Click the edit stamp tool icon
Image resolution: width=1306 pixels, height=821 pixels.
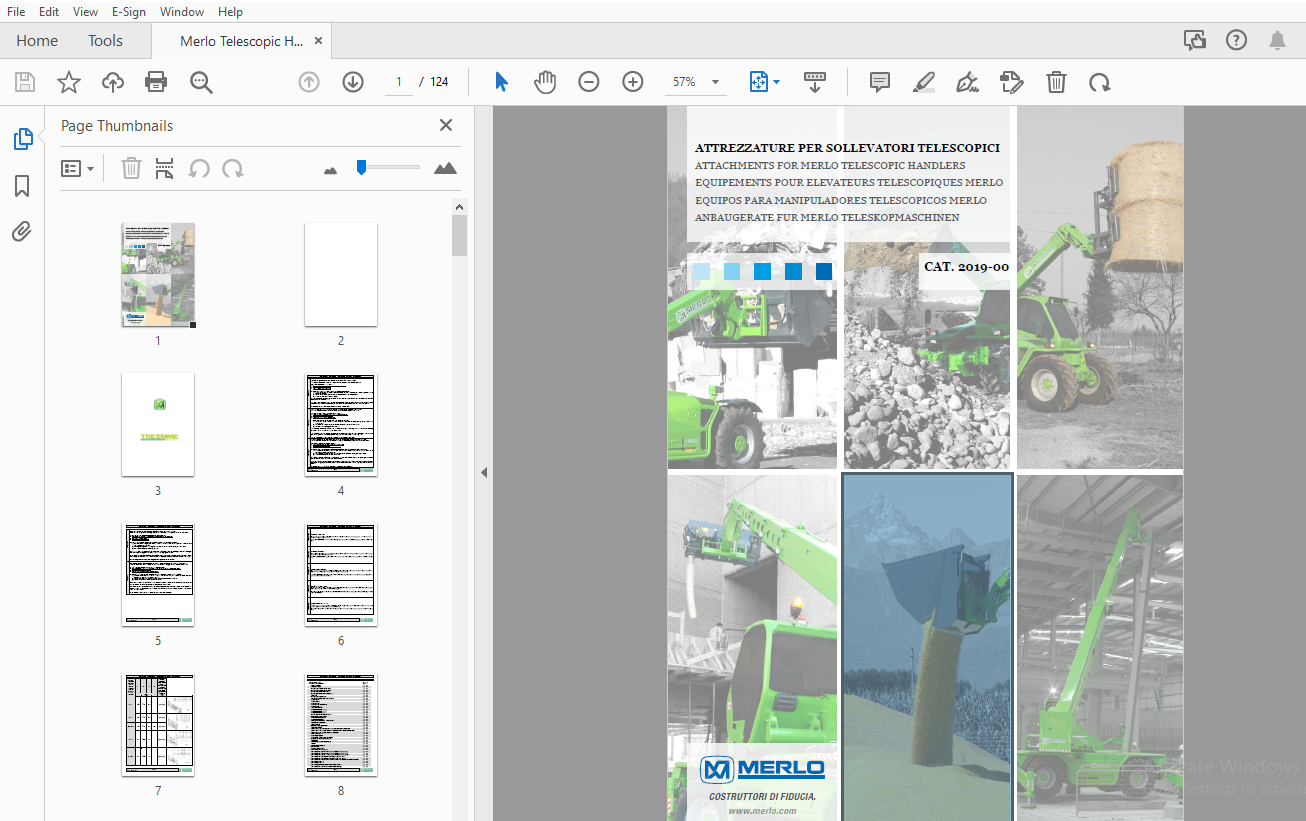[x=1012, y=82]
